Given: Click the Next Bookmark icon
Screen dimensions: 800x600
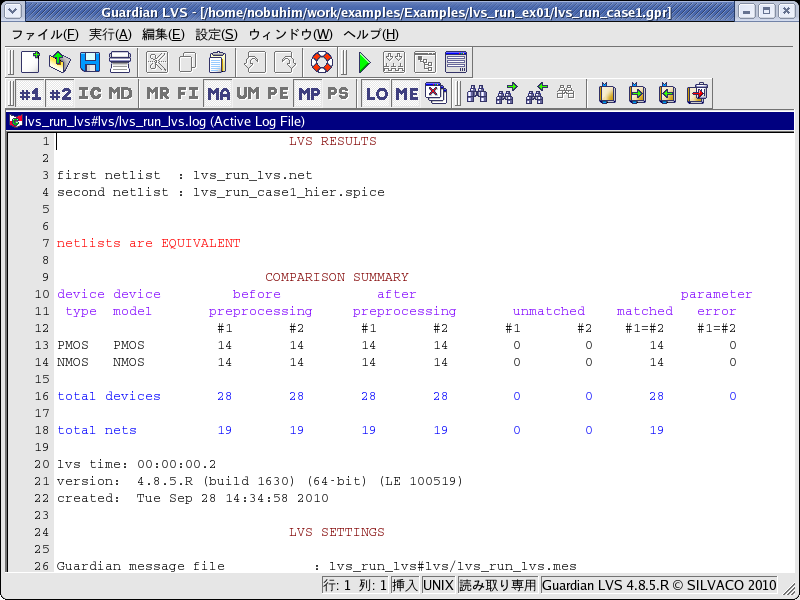Looking at the screenshot, I should [637, 93].
